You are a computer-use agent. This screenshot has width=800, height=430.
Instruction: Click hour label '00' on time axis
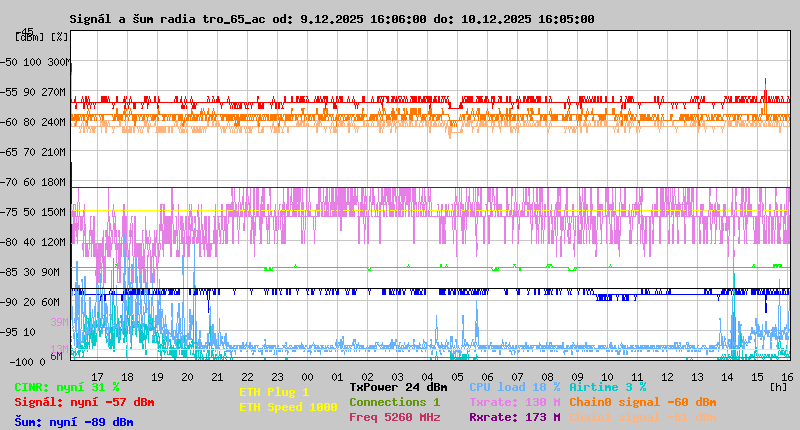pos(308,377)
